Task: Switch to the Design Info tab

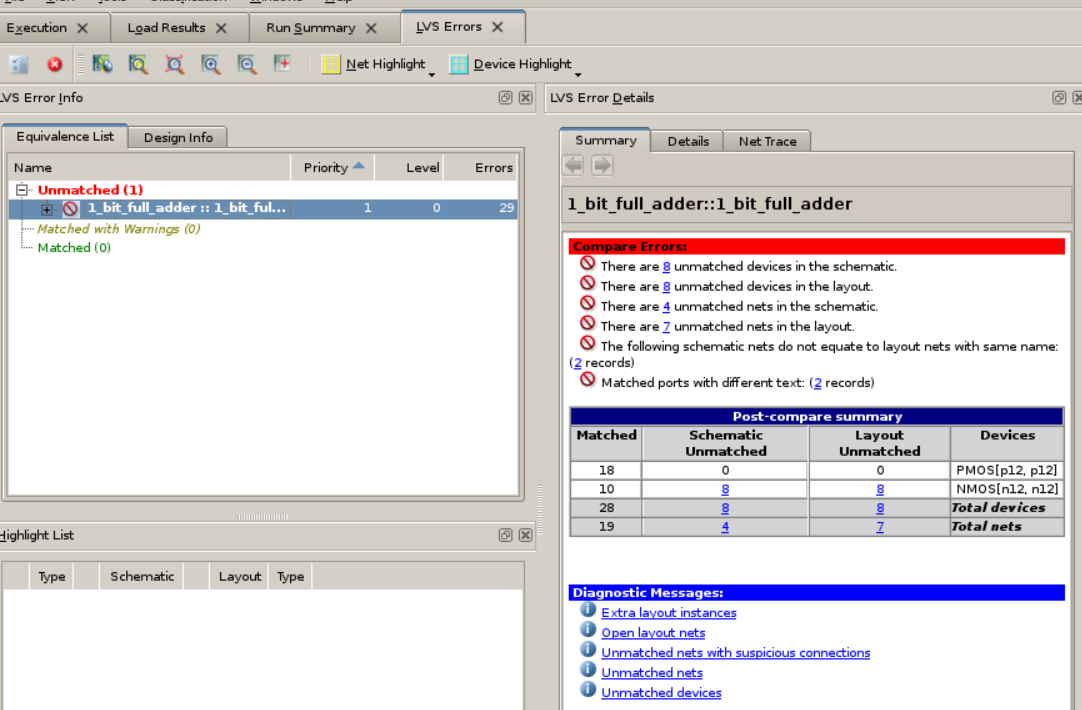Action: (x=178, y=137)
